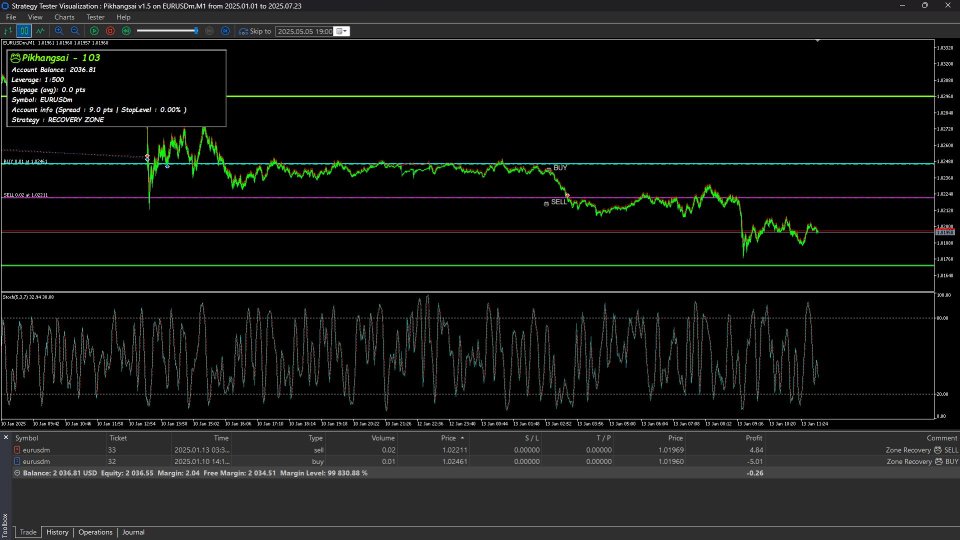Start the visual test playback

coord(94,31)
